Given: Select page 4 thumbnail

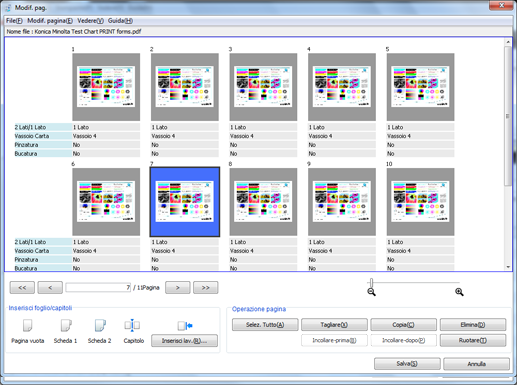Looking at the screenshot, I should click(x=342, y=87).
